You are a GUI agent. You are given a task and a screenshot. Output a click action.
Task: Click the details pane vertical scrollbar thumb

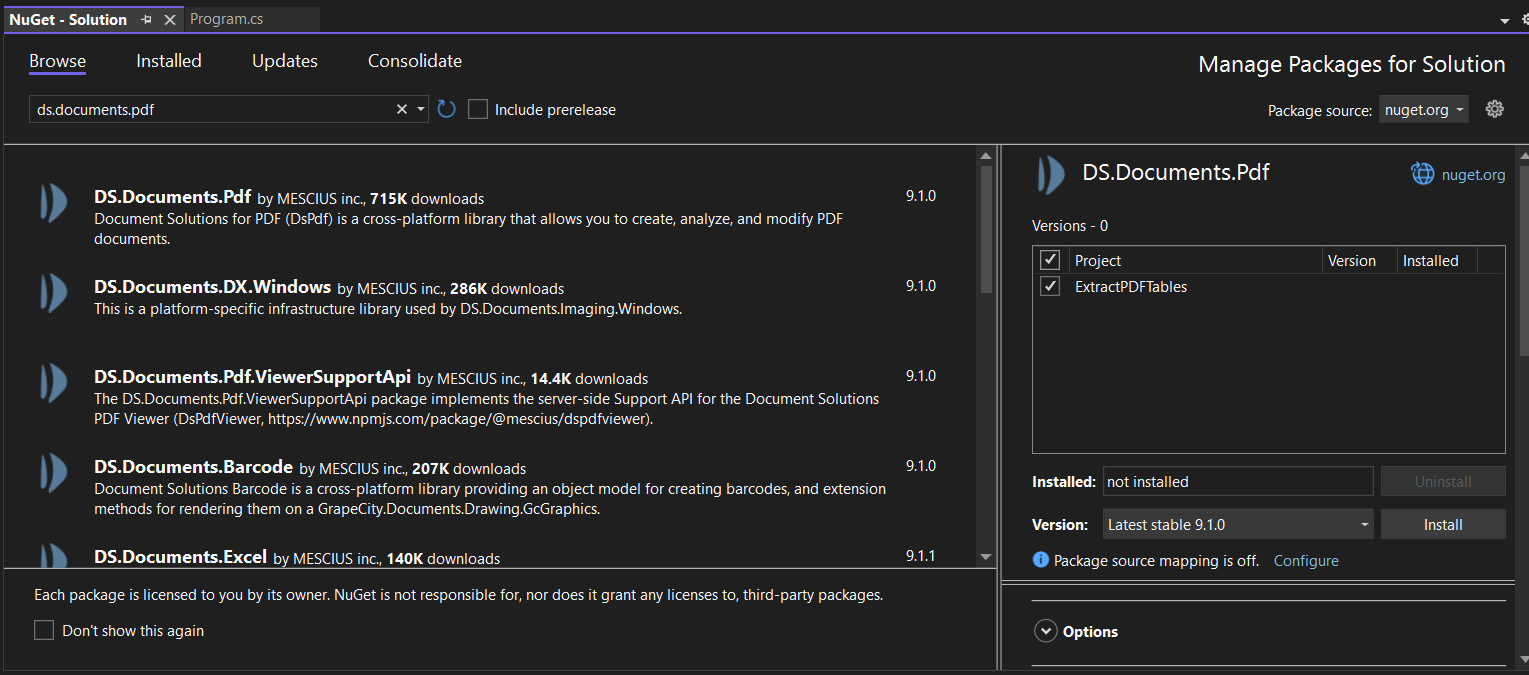[x=1523, y=260]
